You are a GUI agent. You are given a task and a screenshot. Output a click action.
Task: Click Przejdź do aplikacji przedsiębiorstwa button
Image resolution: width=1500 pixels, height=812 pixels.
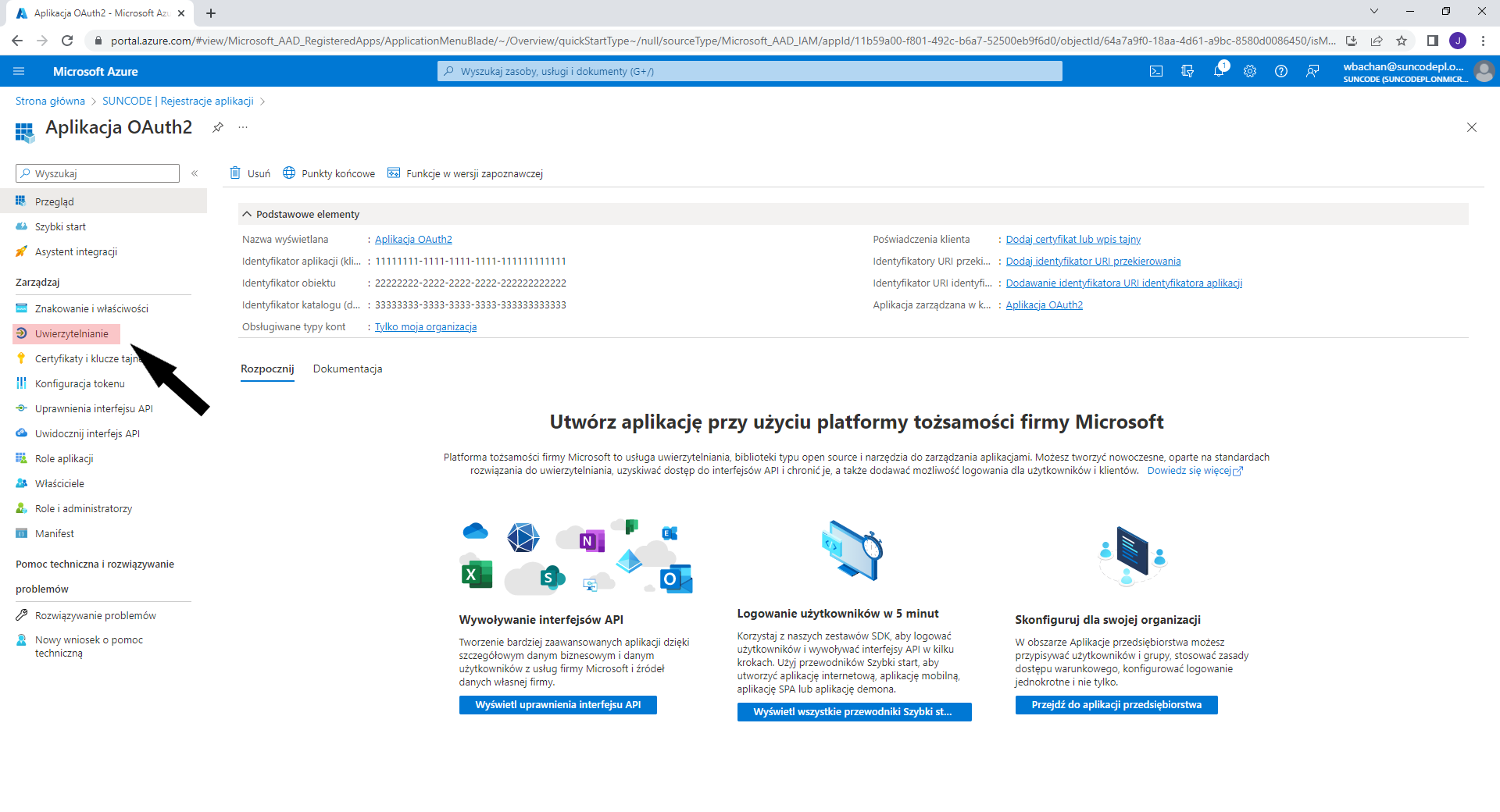pyautogui.click(x=1116, y=704)
